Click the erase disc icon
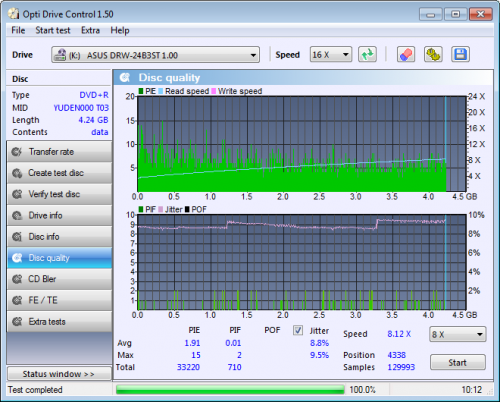Screen dimensions: 500x402 [x=406, y=54]
